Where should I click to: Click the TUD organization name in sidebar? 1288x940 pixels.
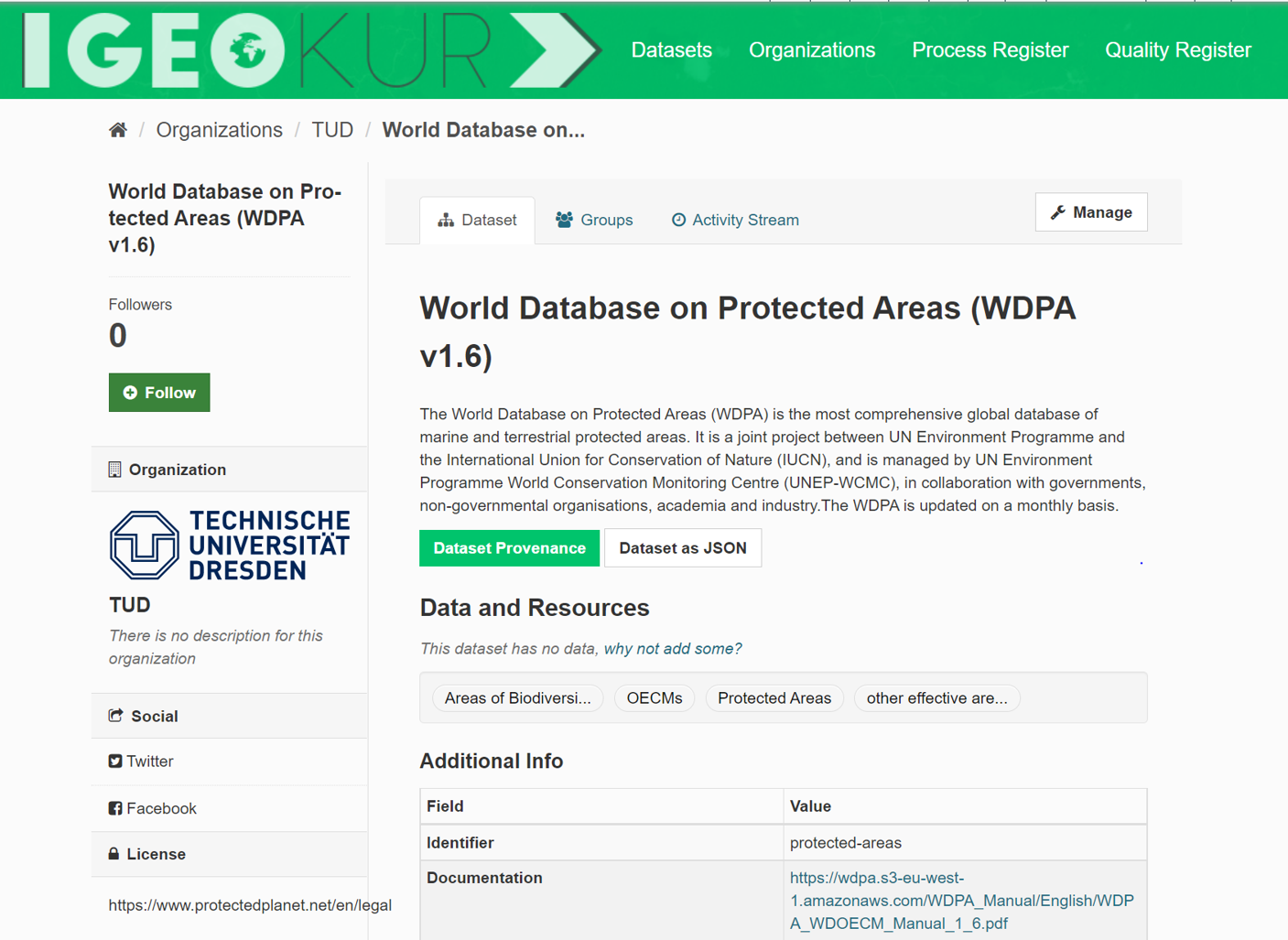130,605
